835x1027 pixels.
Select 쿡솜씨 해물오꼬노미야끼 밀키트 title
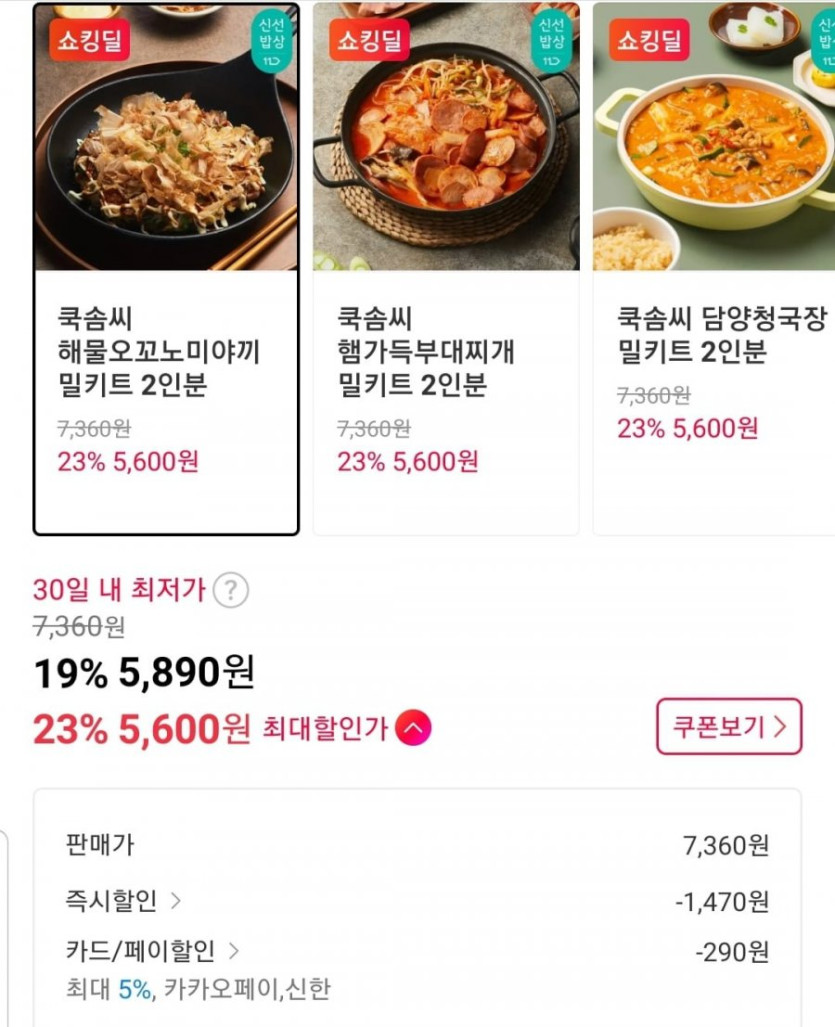click(x=159, y=352)
